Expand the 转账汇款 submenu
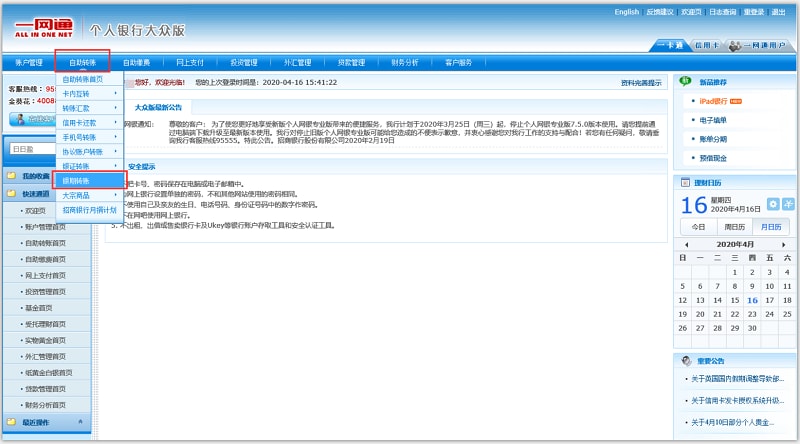 116,108
